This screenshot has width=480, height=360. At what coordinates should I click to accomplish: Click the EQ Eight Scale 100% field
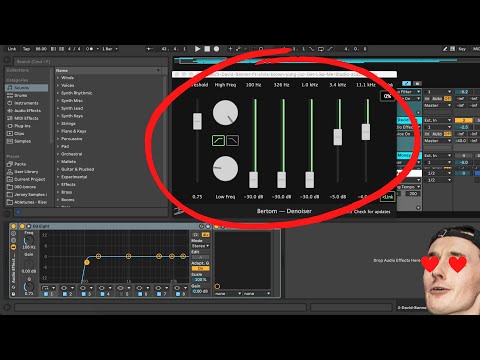click(x=200, y=280)
